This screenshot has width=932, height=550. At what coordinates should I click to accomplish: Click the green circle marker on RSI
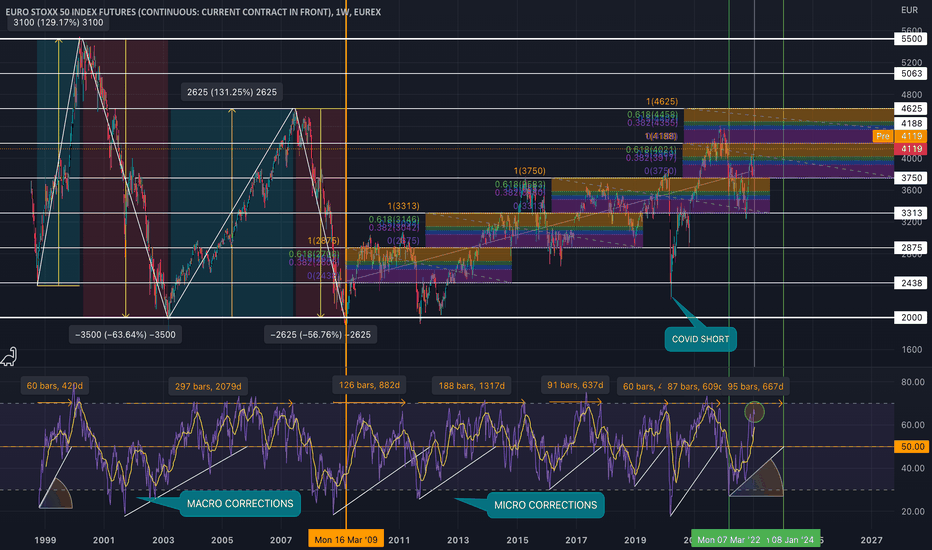coord(754,411)
